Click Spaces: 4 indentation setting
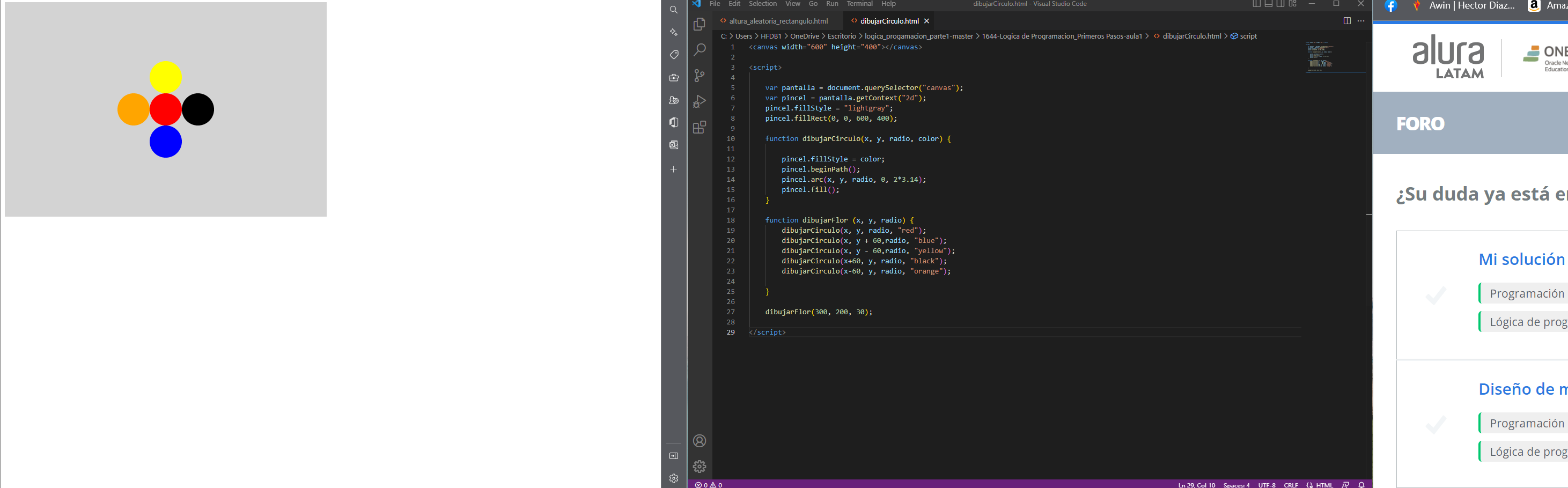1568x488 pixels. (1236, 484)
